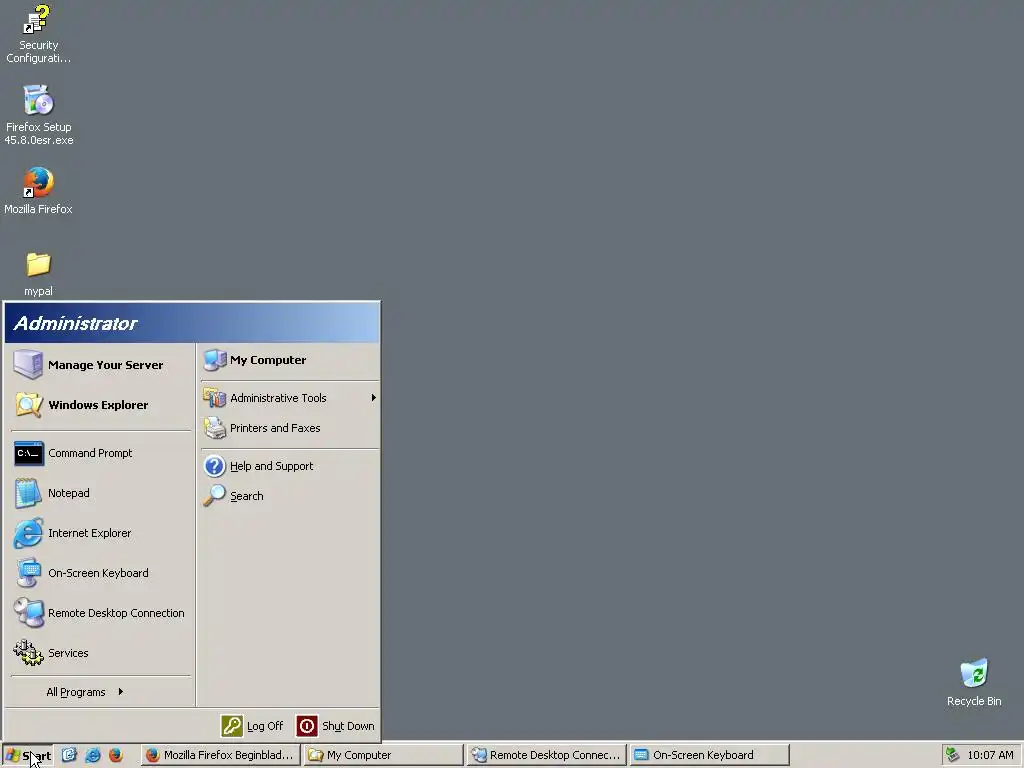This screenshot has height=768, width=1024.
Task: Click the red Shut Down power icon
Action: (x=306, y=726)
